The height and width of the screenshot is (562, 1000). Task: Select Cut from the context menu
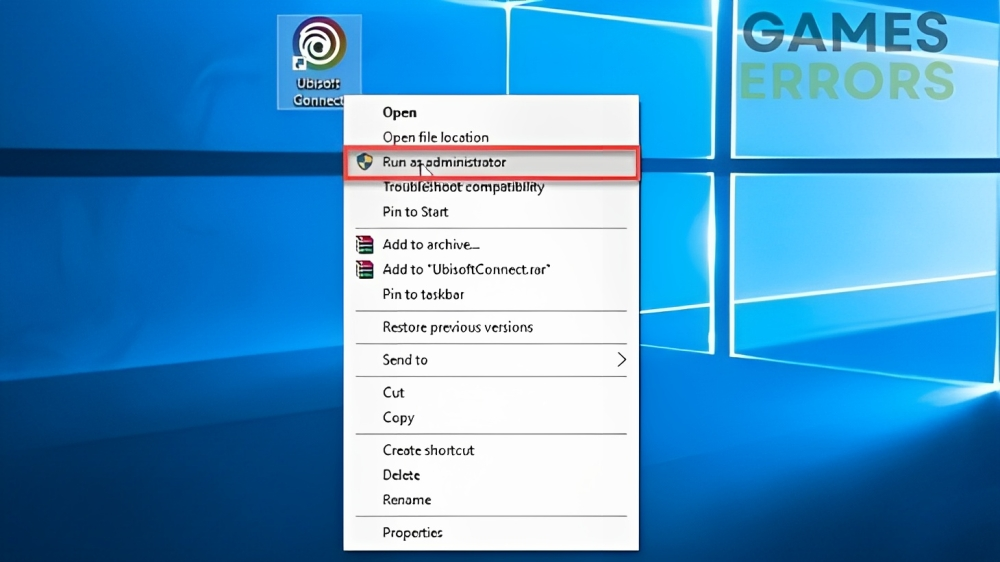click(x=491, y=392)
